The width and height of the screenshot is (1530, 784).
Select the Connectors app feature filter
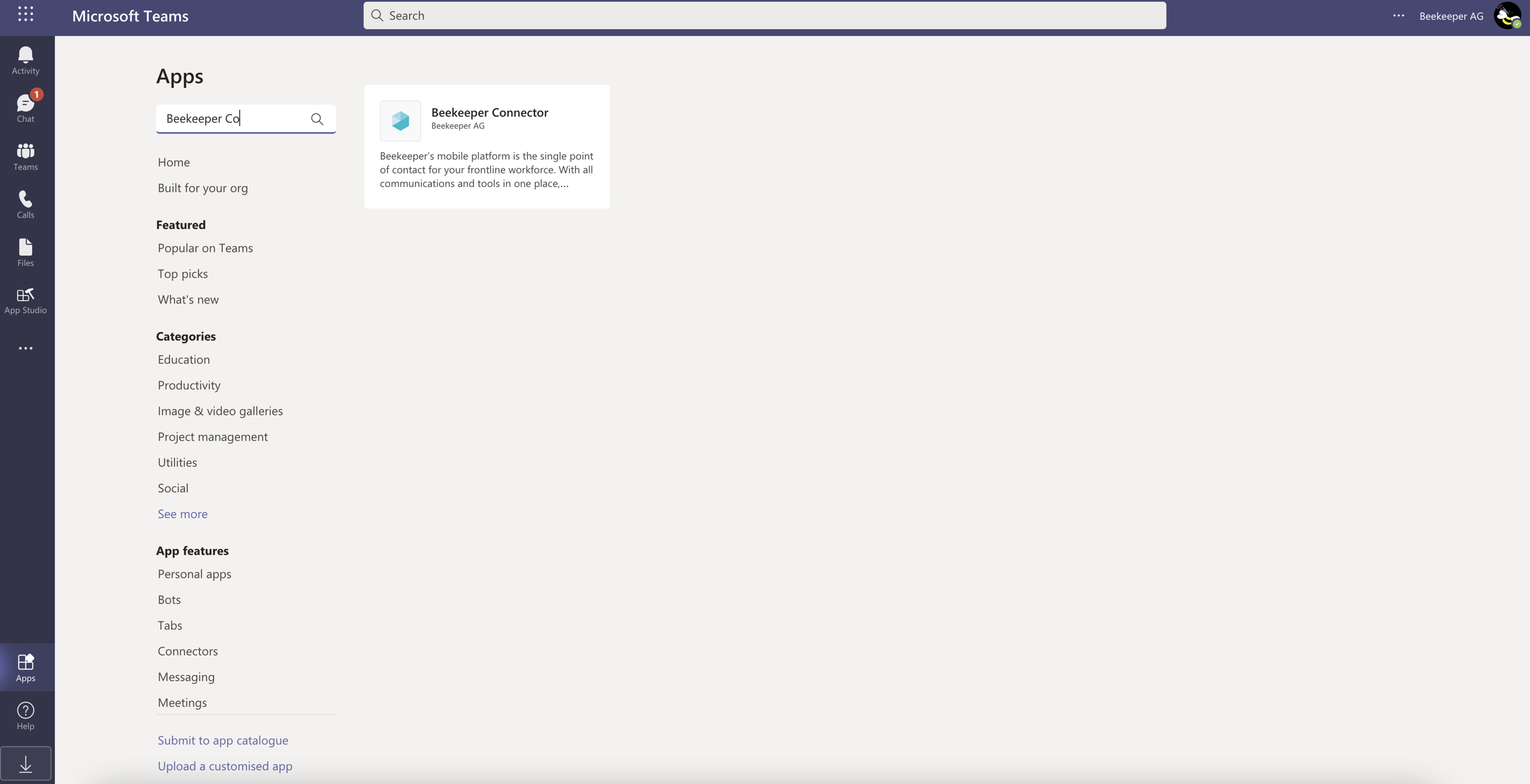188,650
